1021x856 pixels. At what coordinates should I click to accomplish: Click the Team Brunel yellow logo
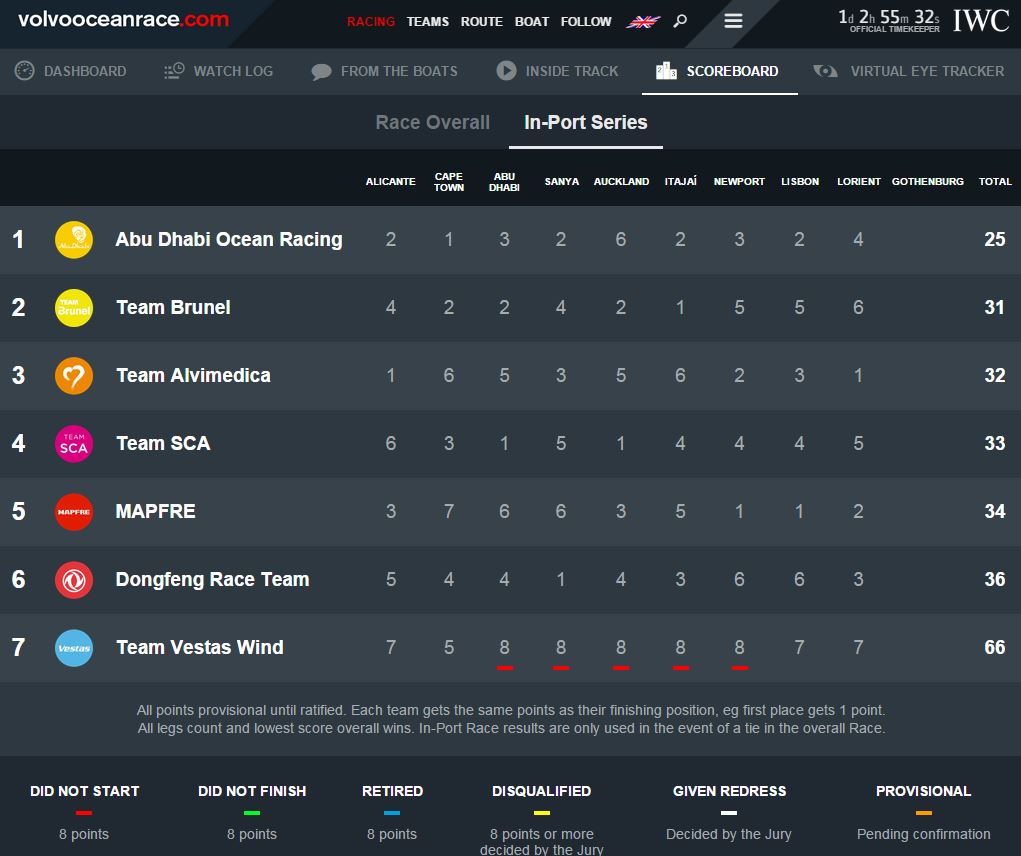(x=74, y=308)
